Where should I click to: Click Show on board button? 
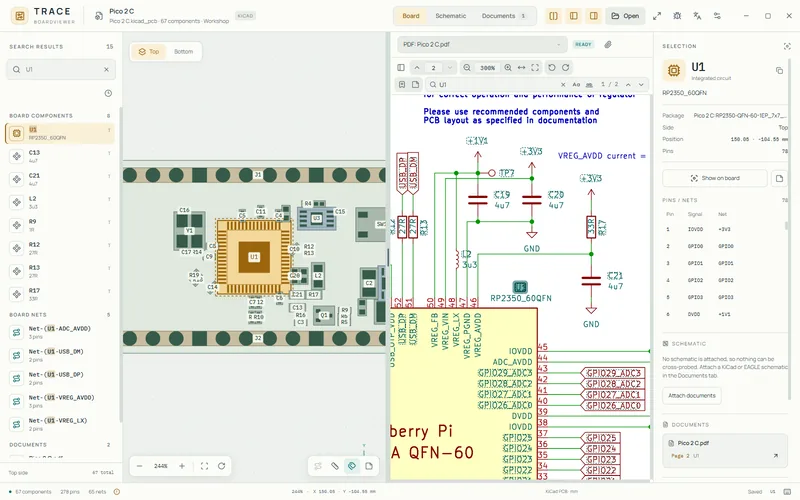pos(715,178)
